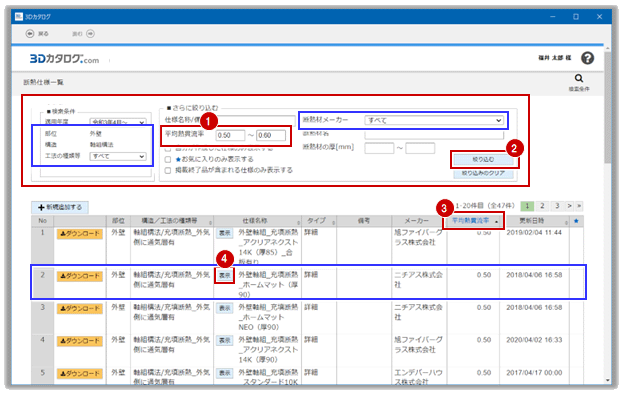Download the row 2 ホームマット specification

(x=80, y=276)
